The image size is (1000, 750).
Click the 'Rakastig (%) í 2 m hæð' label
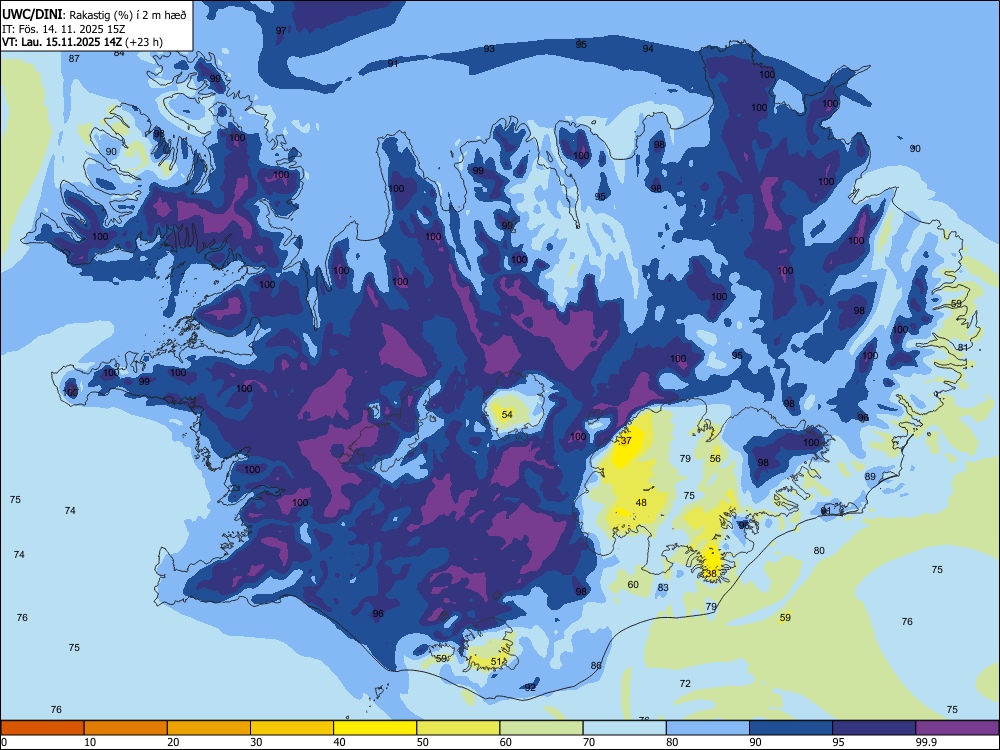pos(128,15)
